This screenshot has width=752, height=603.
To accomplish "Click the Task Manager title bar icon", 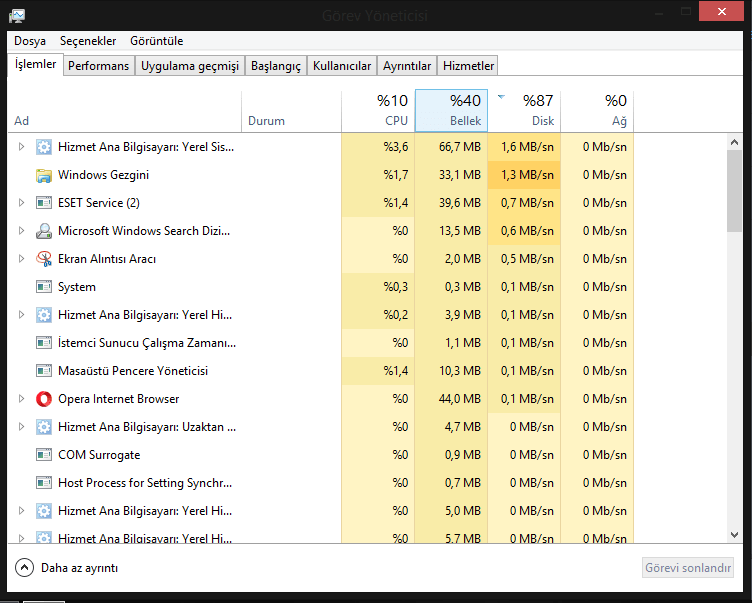I will (x=17, y=16).
